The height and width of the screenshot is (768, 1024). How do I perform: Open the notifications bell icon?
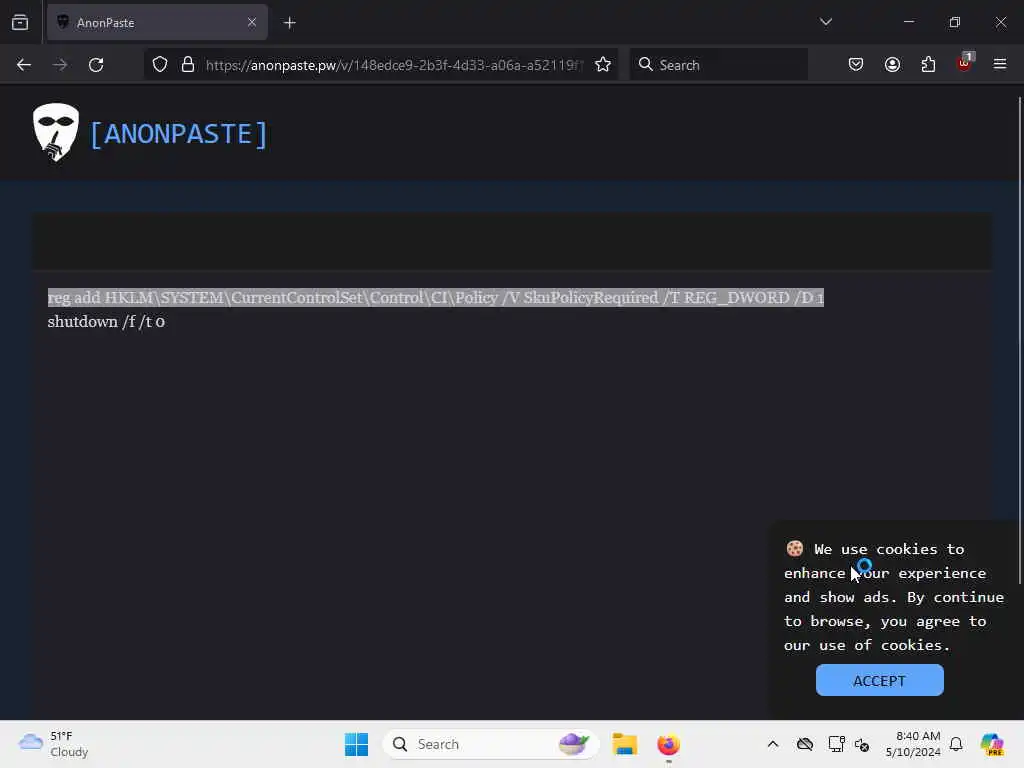coord(956,744)
